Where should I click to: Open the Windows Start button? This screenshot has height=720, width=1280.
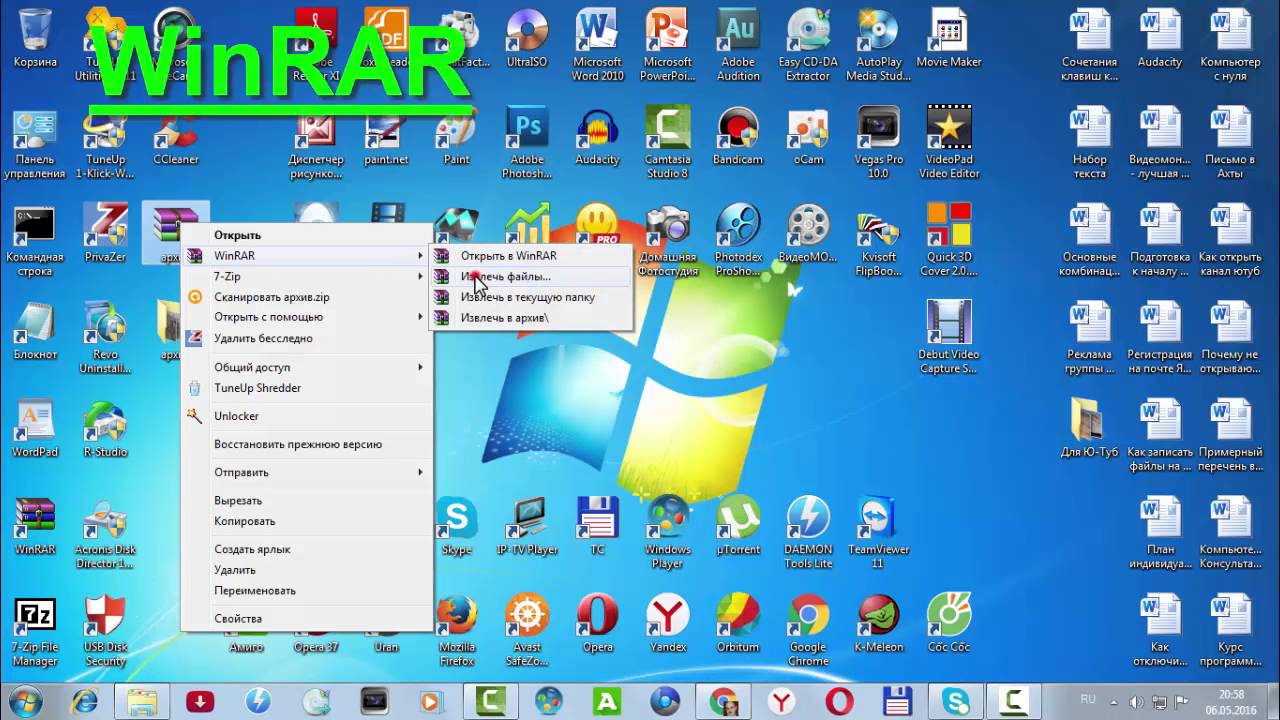[25, 701]
